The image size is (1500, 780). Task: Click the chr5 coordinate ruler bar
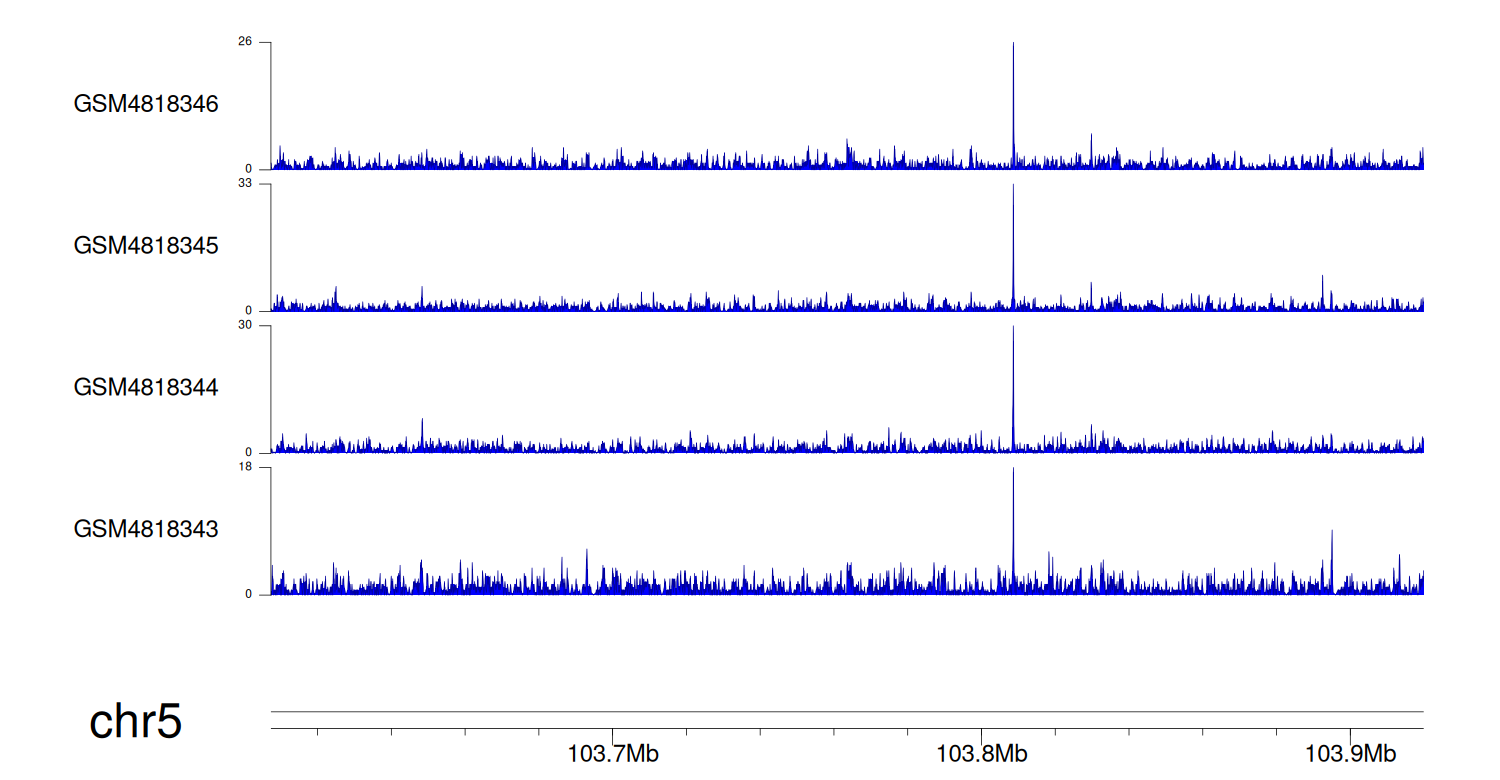(846, 720)
